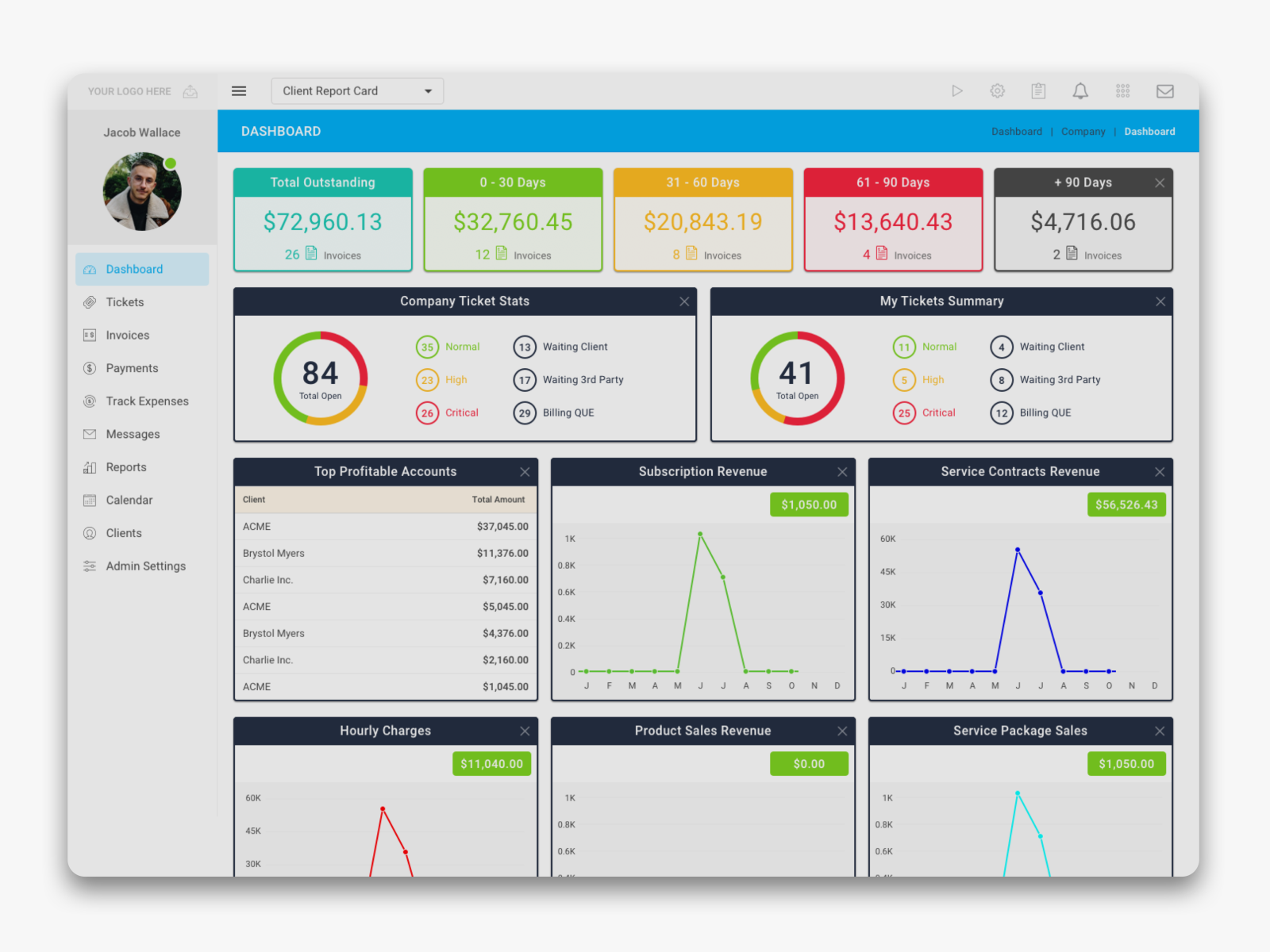This screenshot has width=1270, height=952.
Task: Close the My Tickets Summary panel
Action: [x=1160, y=301]
